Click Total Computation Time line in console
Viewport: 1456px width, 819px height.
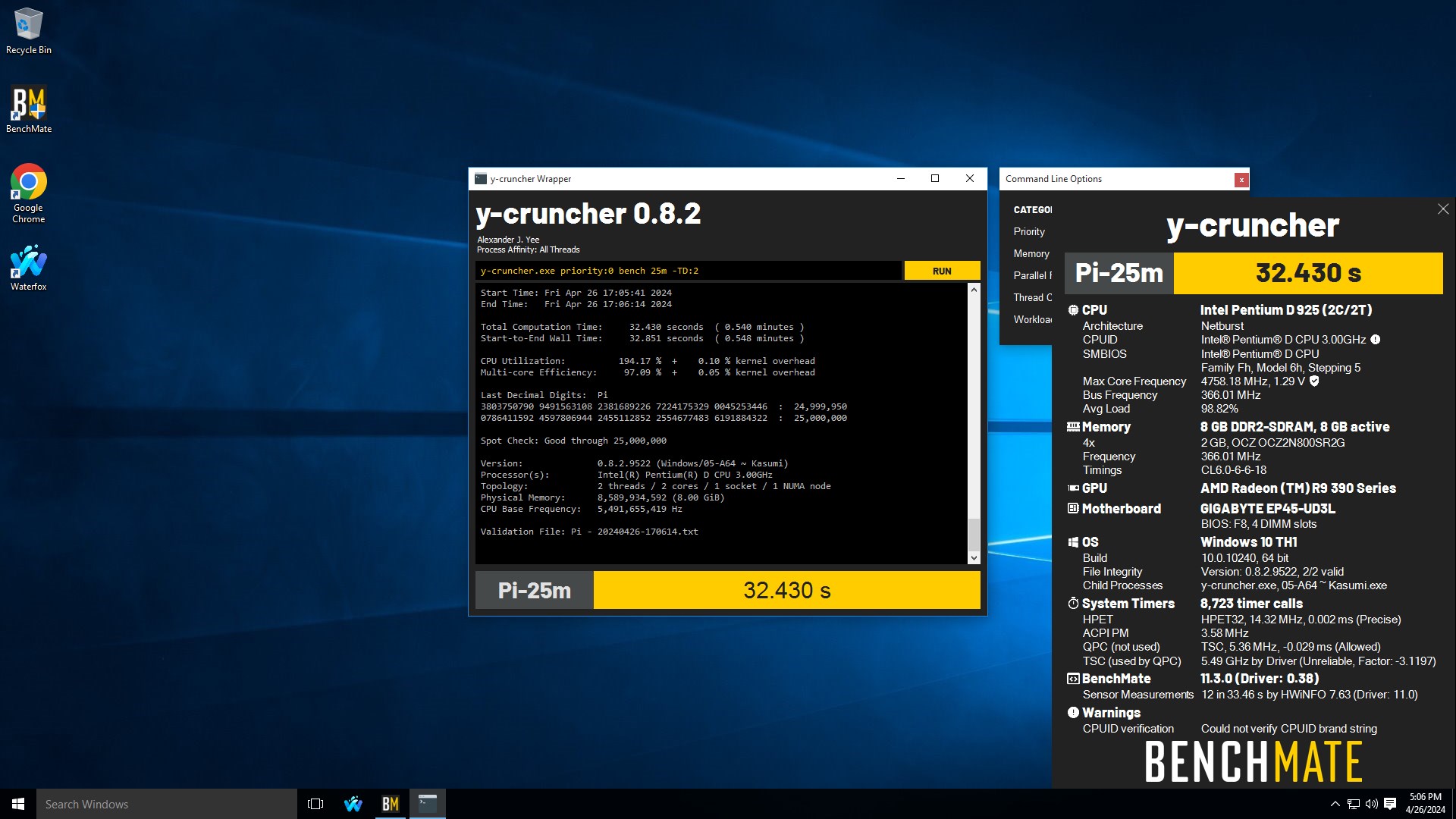tap(642, 327)
